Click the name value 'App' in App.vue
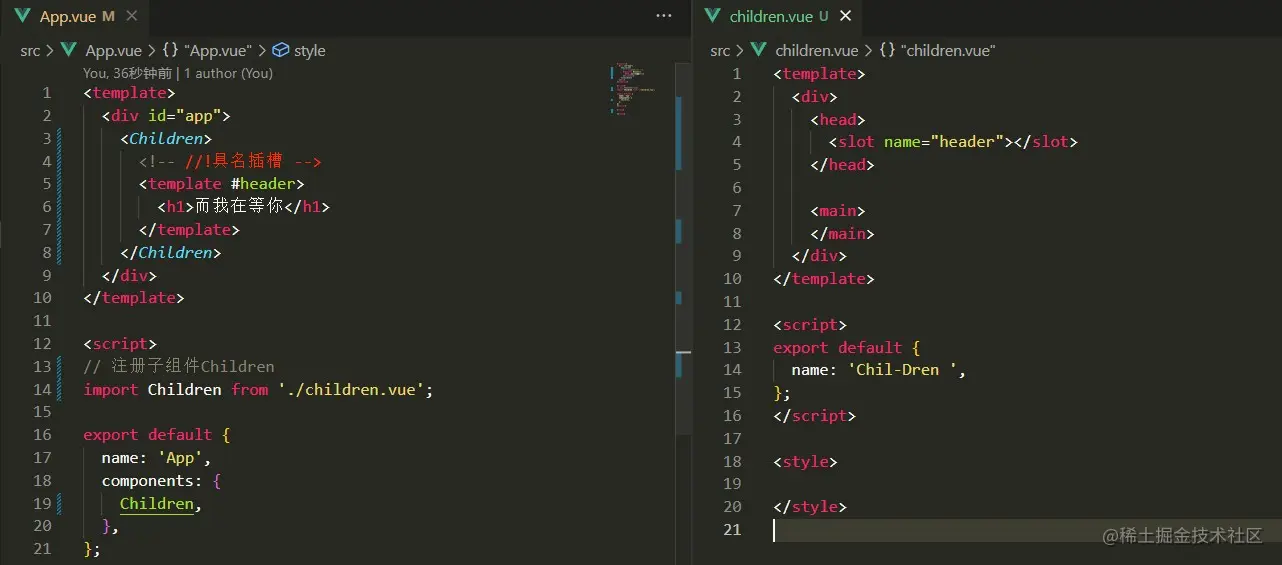 180,458
